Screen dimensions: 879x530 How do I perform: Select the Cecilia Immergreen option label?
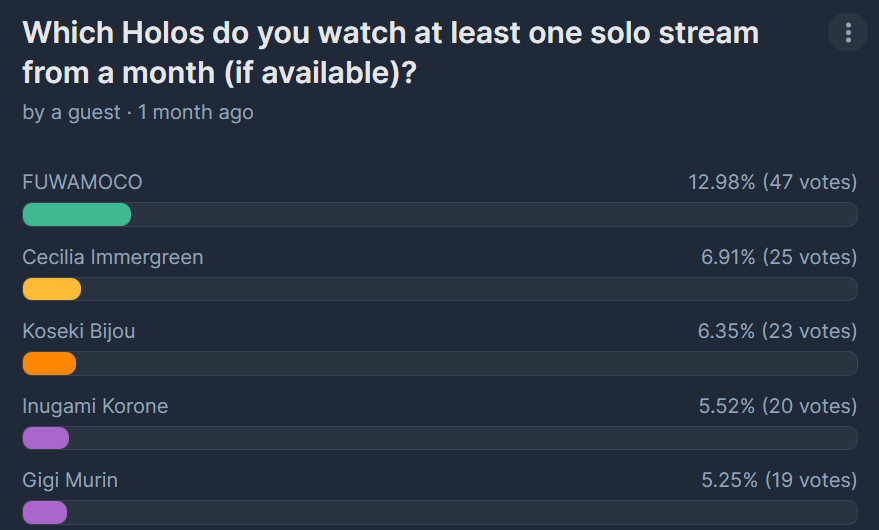coord(113,257)
